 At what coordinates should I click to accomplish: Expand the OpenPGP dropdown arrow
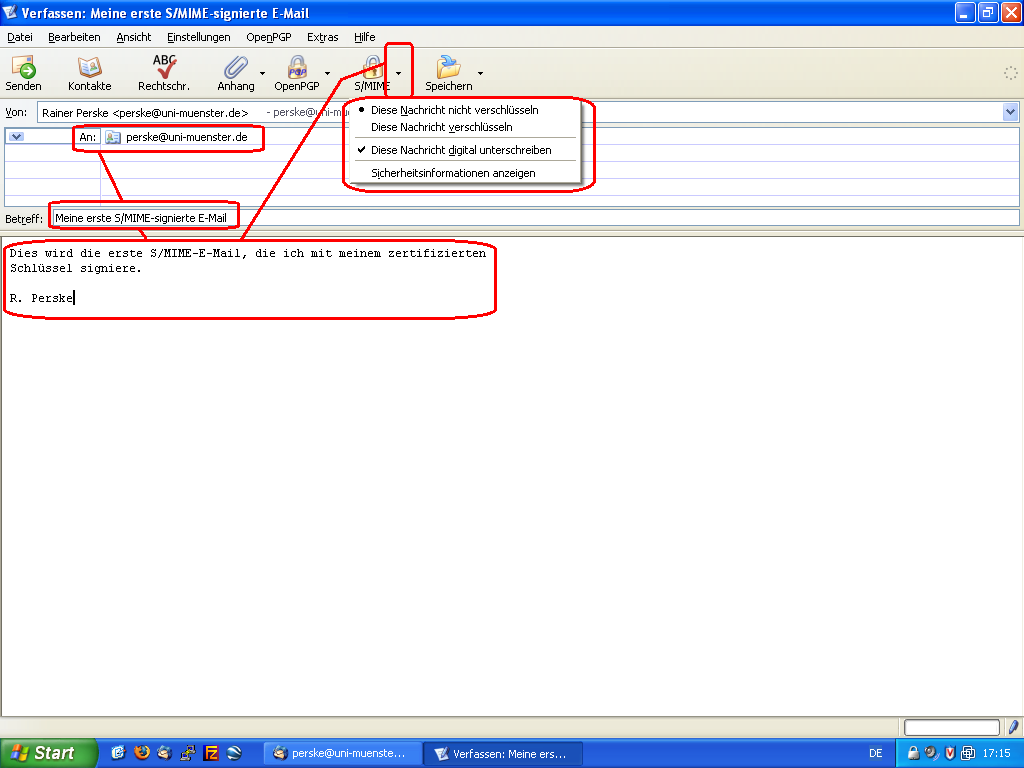[x=327, y=73]
